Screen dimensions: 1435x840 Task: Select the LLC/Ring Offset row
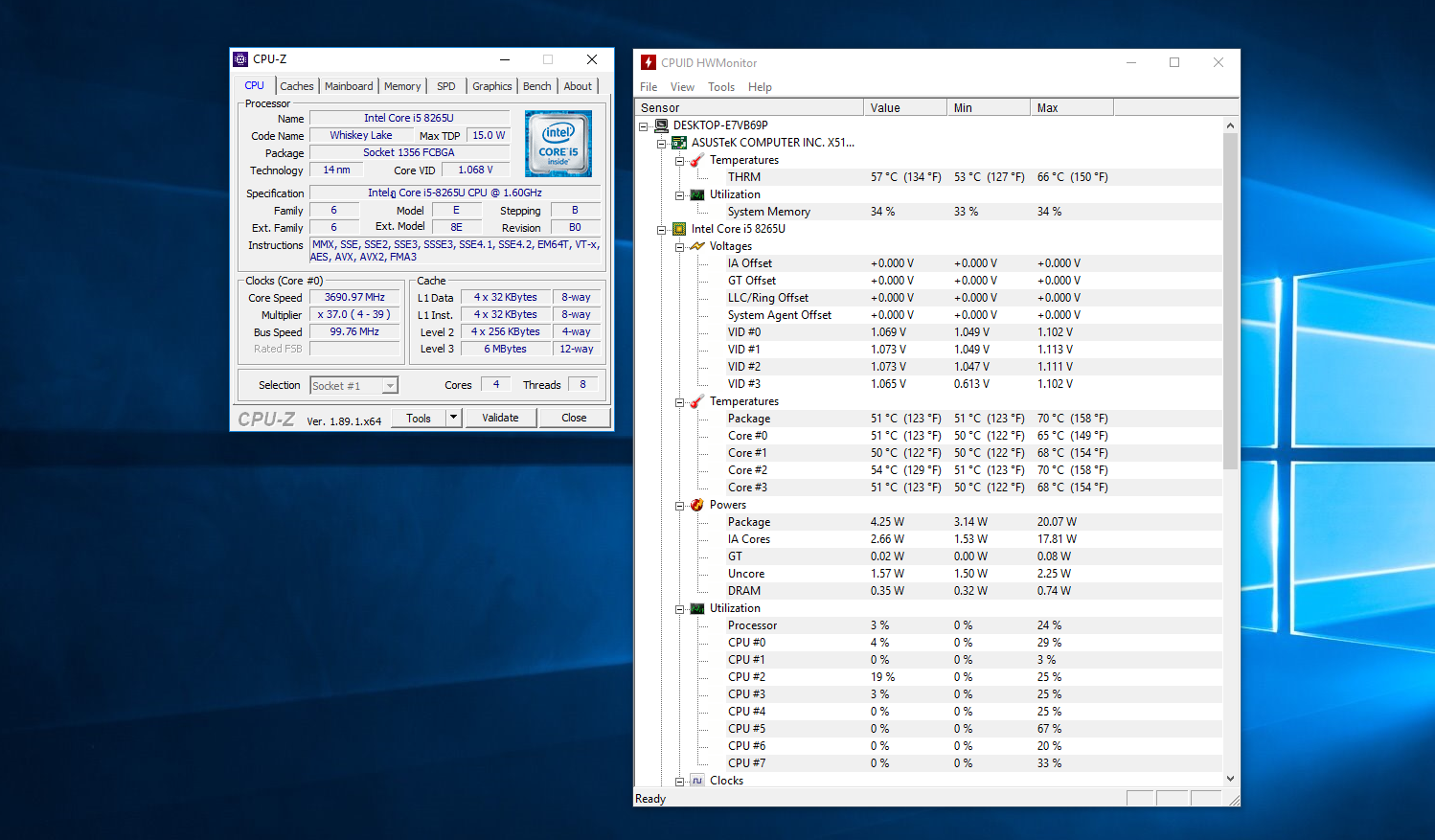tap(928, 298)
